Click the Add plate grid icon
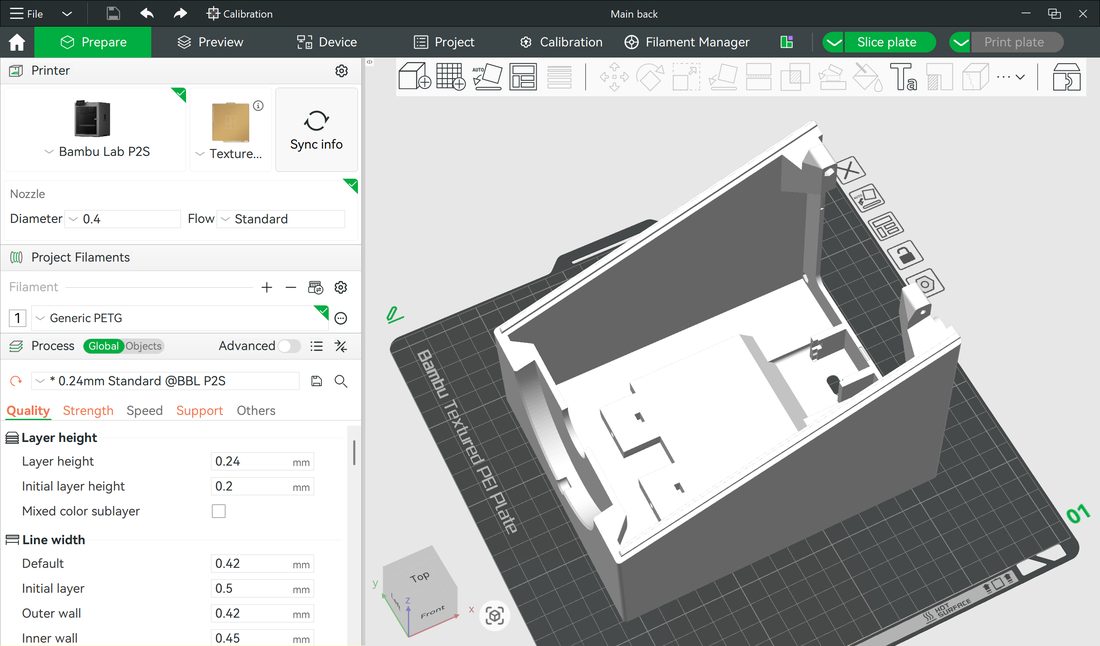Viewport: 1100px width, 646px height. pos(450,76)
